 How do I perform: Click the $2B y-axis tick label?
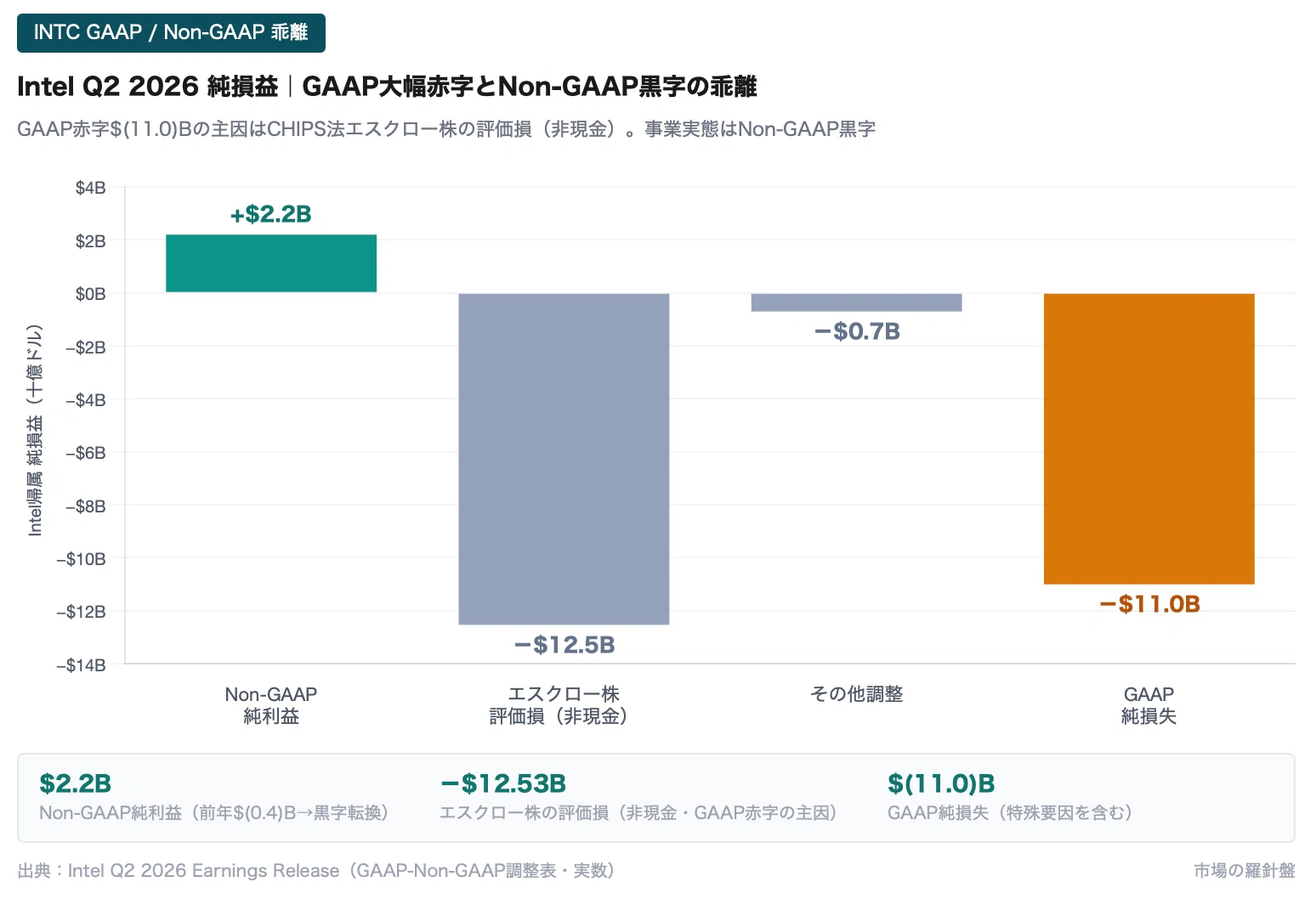(91, 241)
